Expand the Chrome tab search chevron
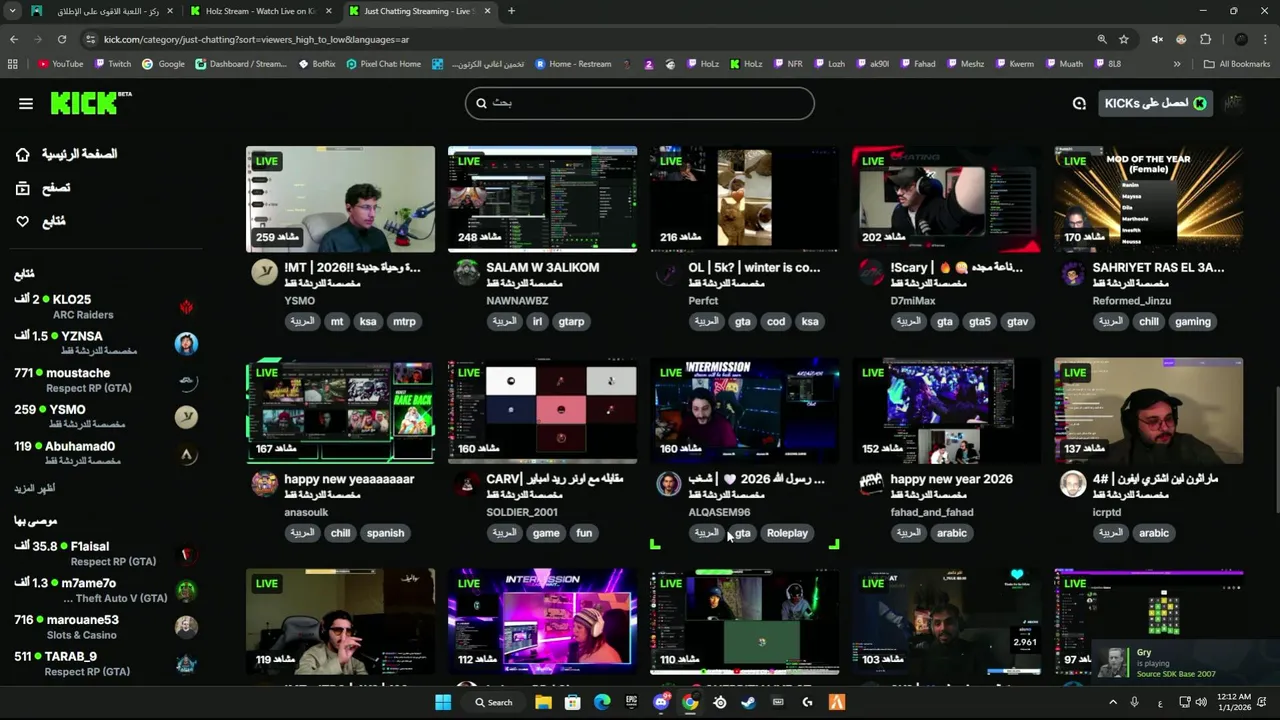 coord(13,11)
